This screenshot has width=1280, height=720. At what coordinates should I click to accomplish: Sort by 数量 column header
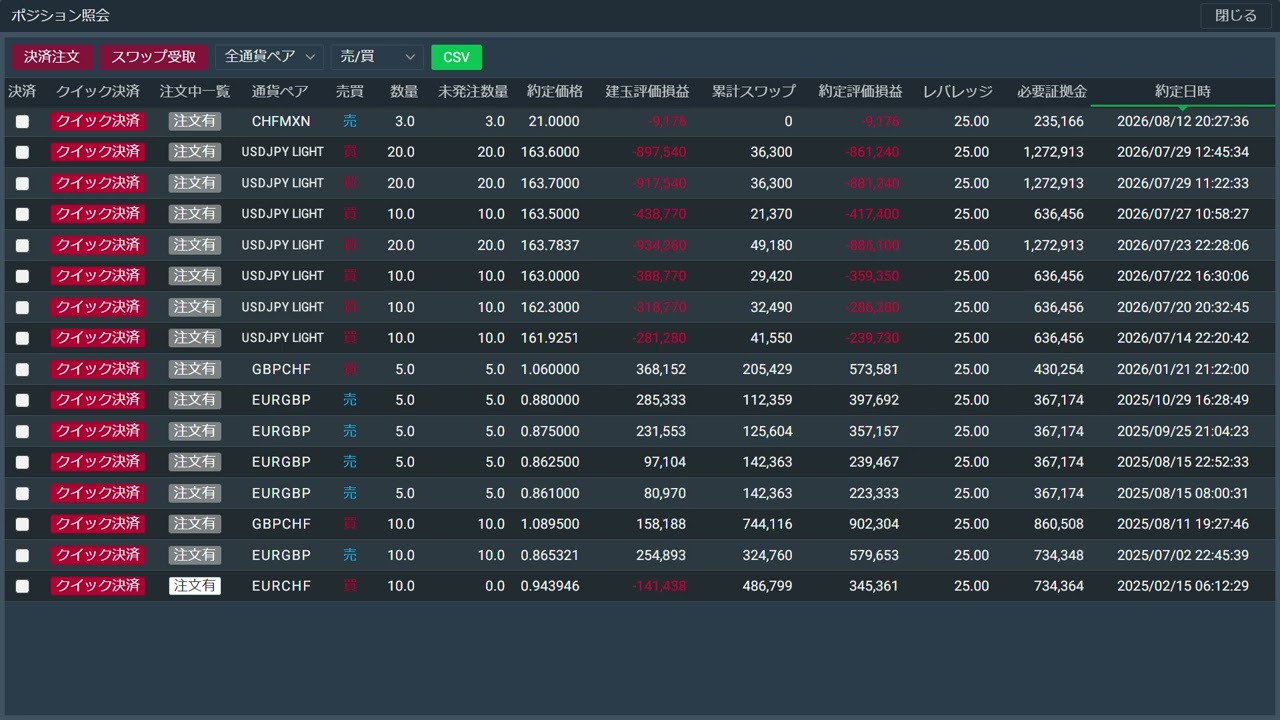click(404, 91)
